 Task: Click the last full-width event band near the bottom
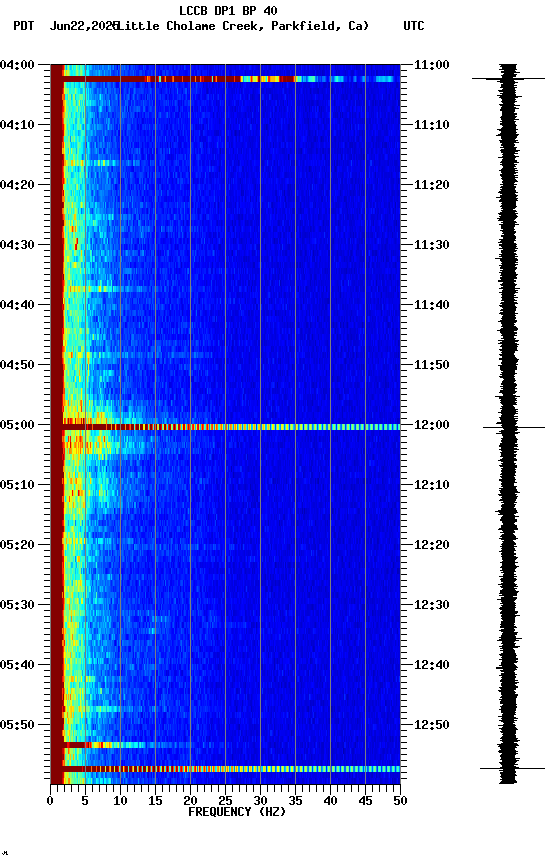(225, 769)
